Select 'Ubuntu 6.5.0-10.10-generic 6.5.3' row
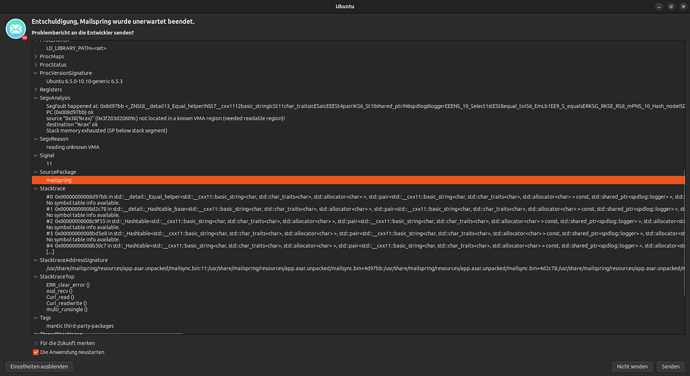Viewport: 690px width, 376px height. pos(84,81)
